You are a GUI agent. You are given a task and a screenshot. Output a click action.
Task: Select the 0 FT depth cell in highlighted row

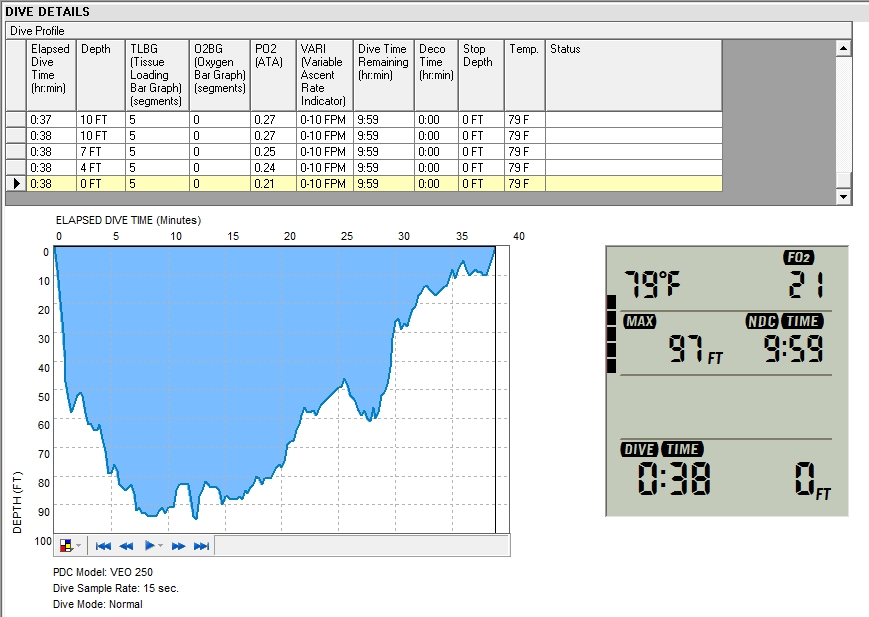tap(101, 183)
